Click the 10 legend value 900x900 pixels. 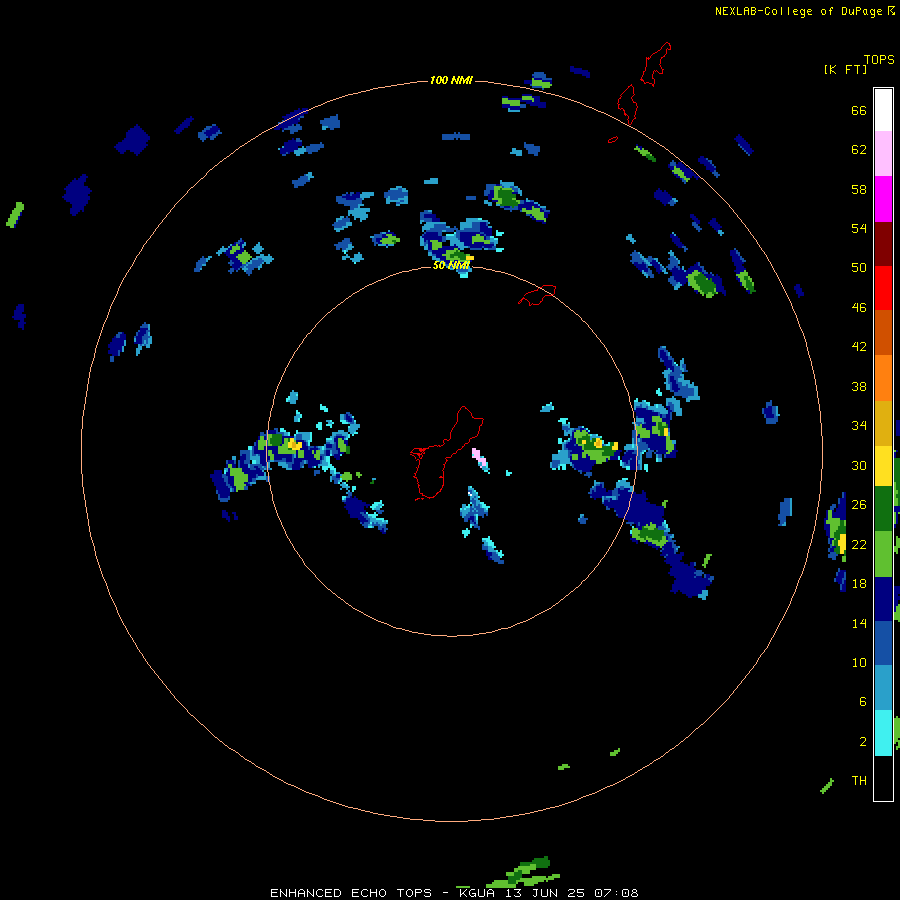[x=859, y=662]
